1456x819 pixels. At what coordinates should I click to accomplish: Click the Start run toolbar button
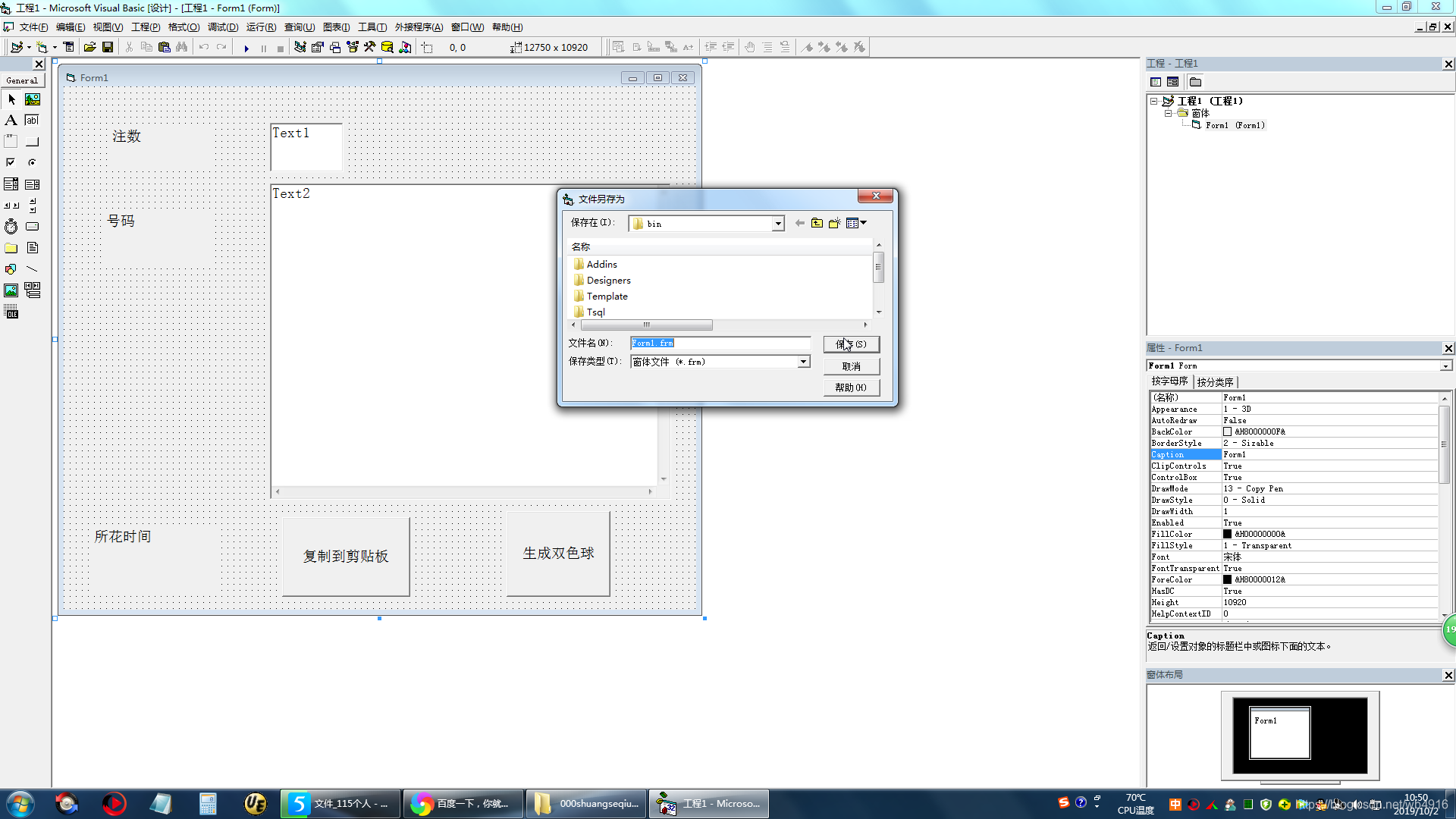point(246,48)
